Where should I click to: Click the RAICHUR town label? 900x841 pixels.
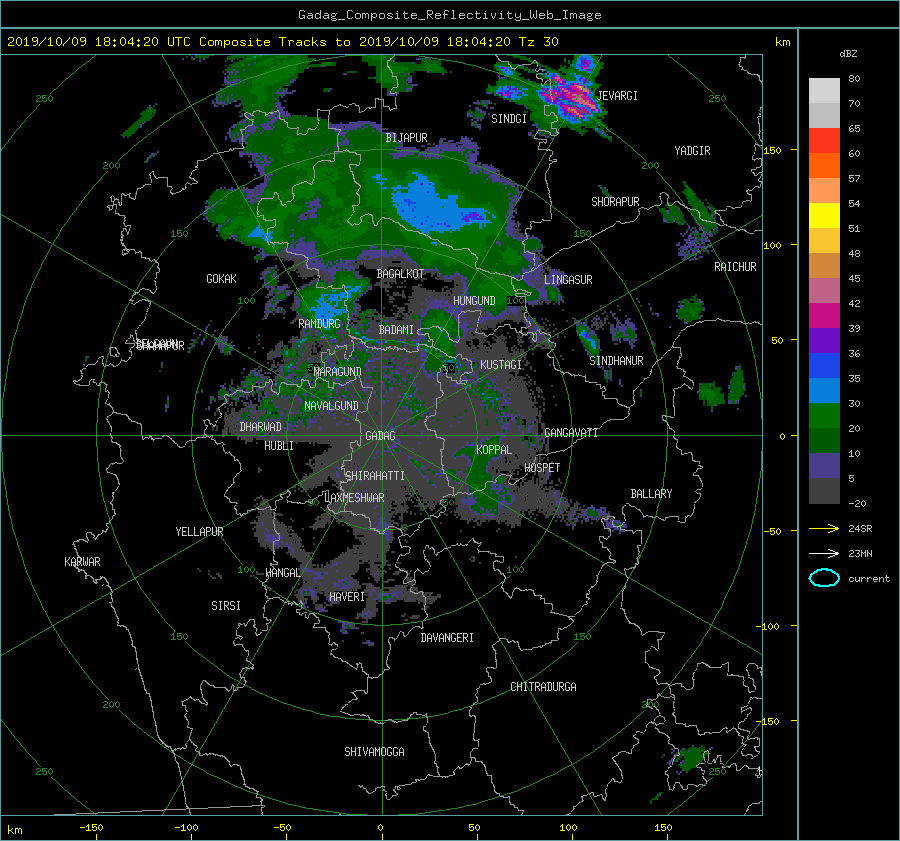pos(735,267)
